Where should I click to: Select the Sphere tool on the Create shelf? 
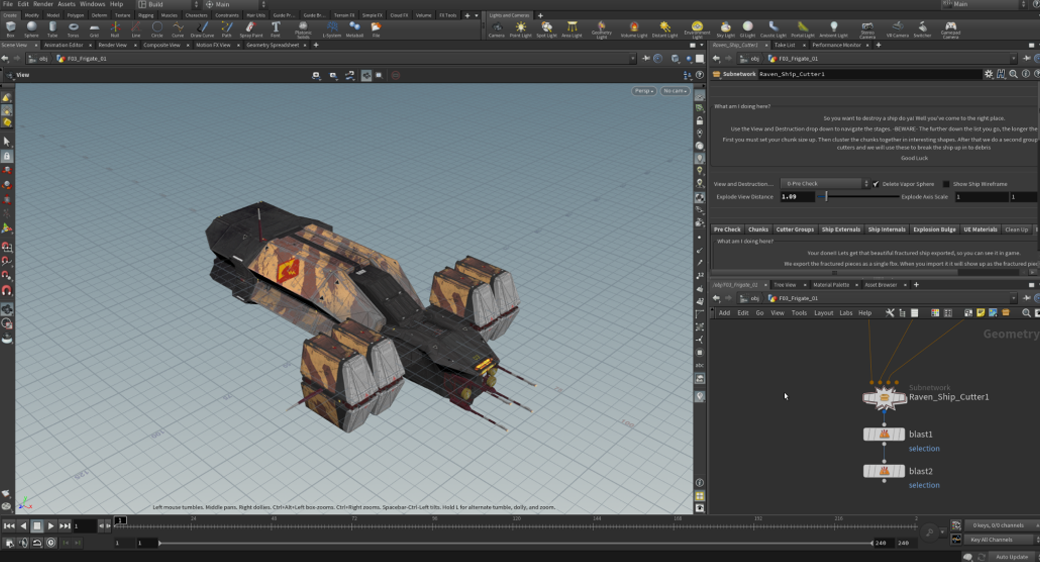coord(31,28)
